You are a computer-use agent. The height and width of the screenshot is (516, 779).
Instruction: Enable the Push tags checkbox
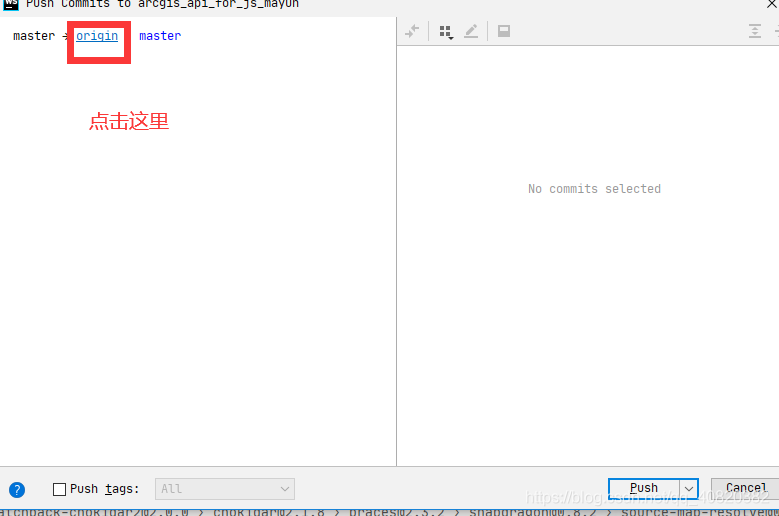pos(59,489)
